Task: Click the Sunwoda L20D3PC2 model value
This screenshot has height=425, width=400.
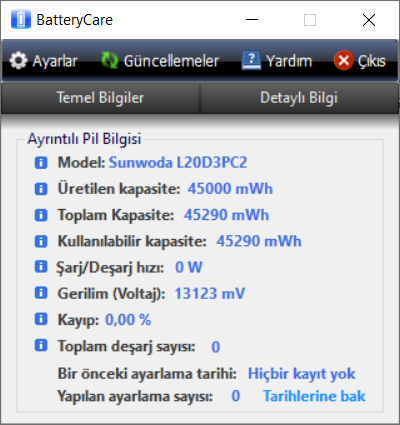Action: click(178, 163)
